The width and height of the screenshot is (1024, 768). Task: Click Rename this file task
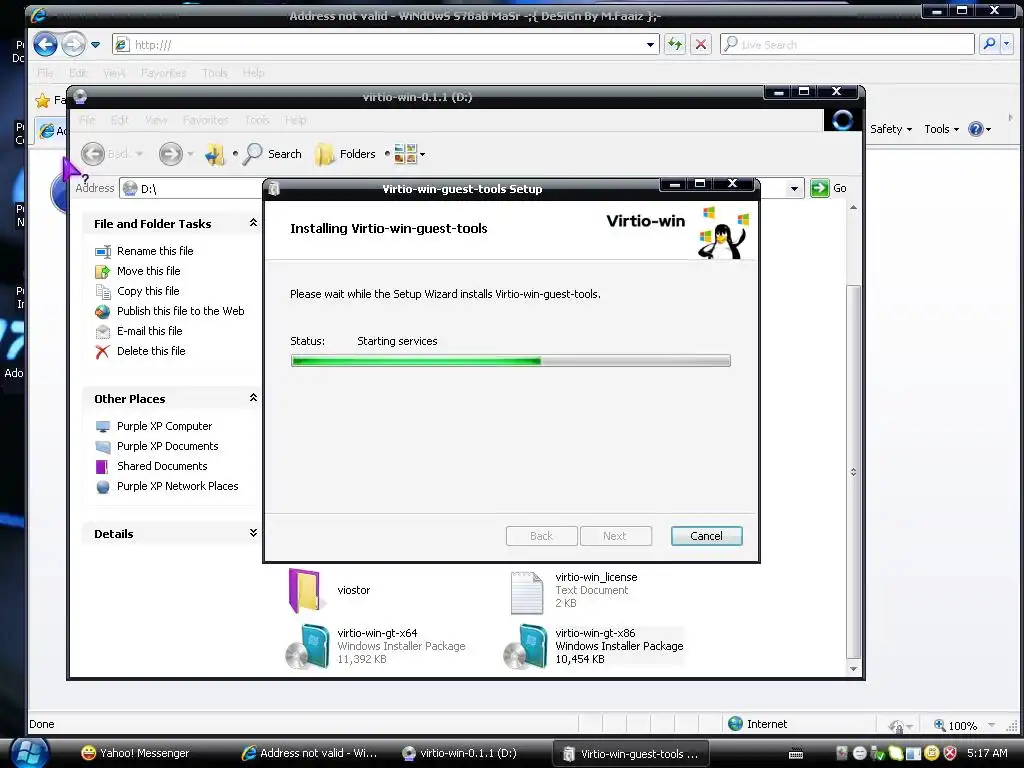[x=155, y=251]
